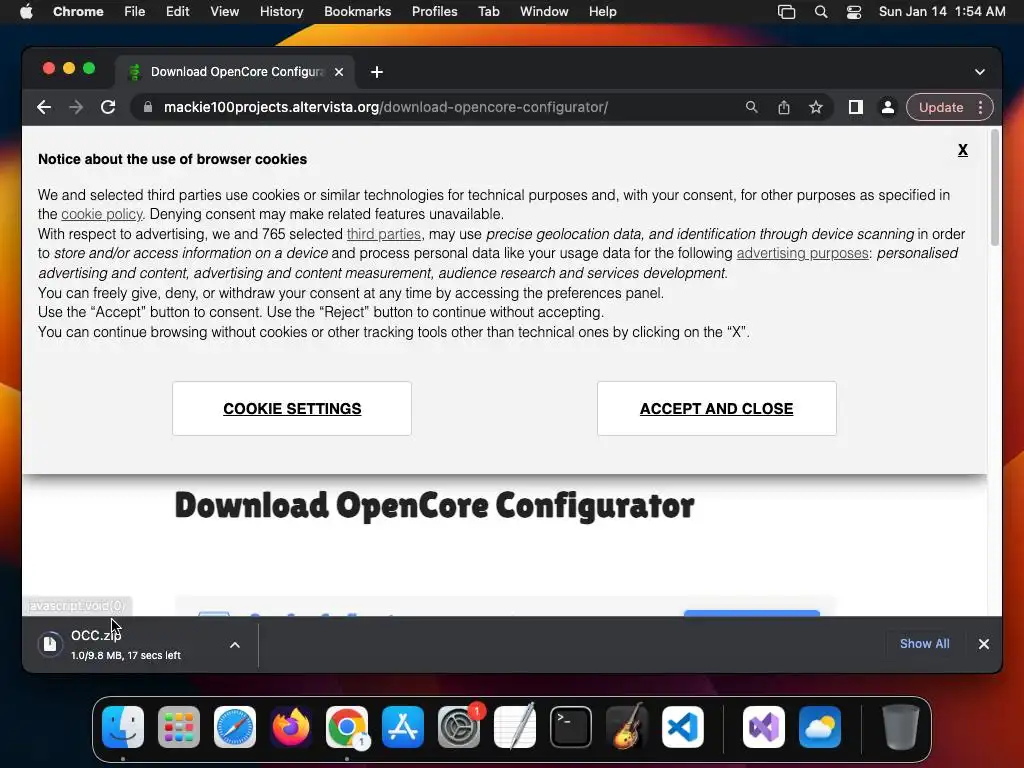Open the Bookmarks menu
The image size is (1024, 768).
coord(357,12)
